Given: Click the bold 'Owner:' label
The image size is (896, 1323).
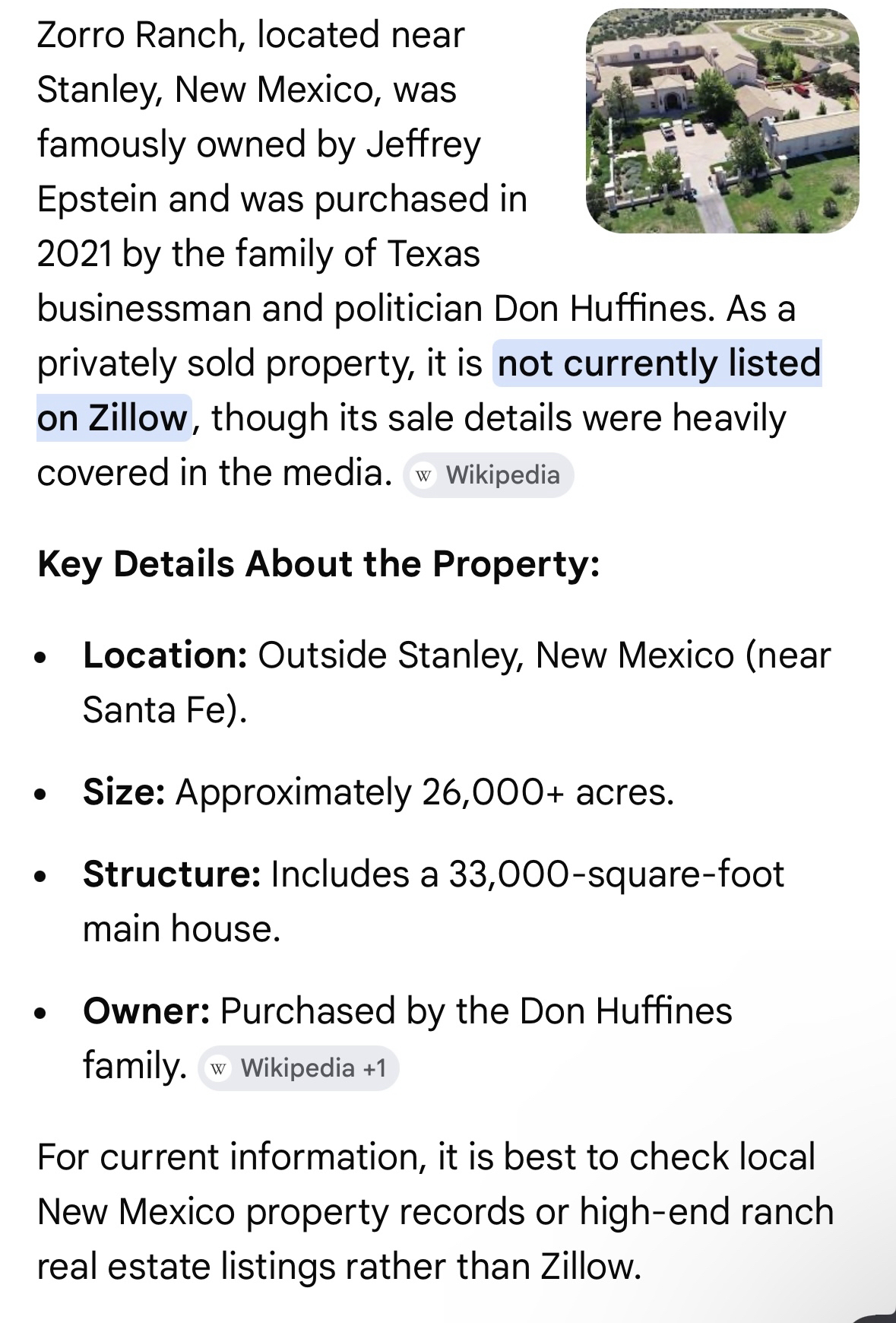Looking at the screenshot, I should pos(146,1011).
